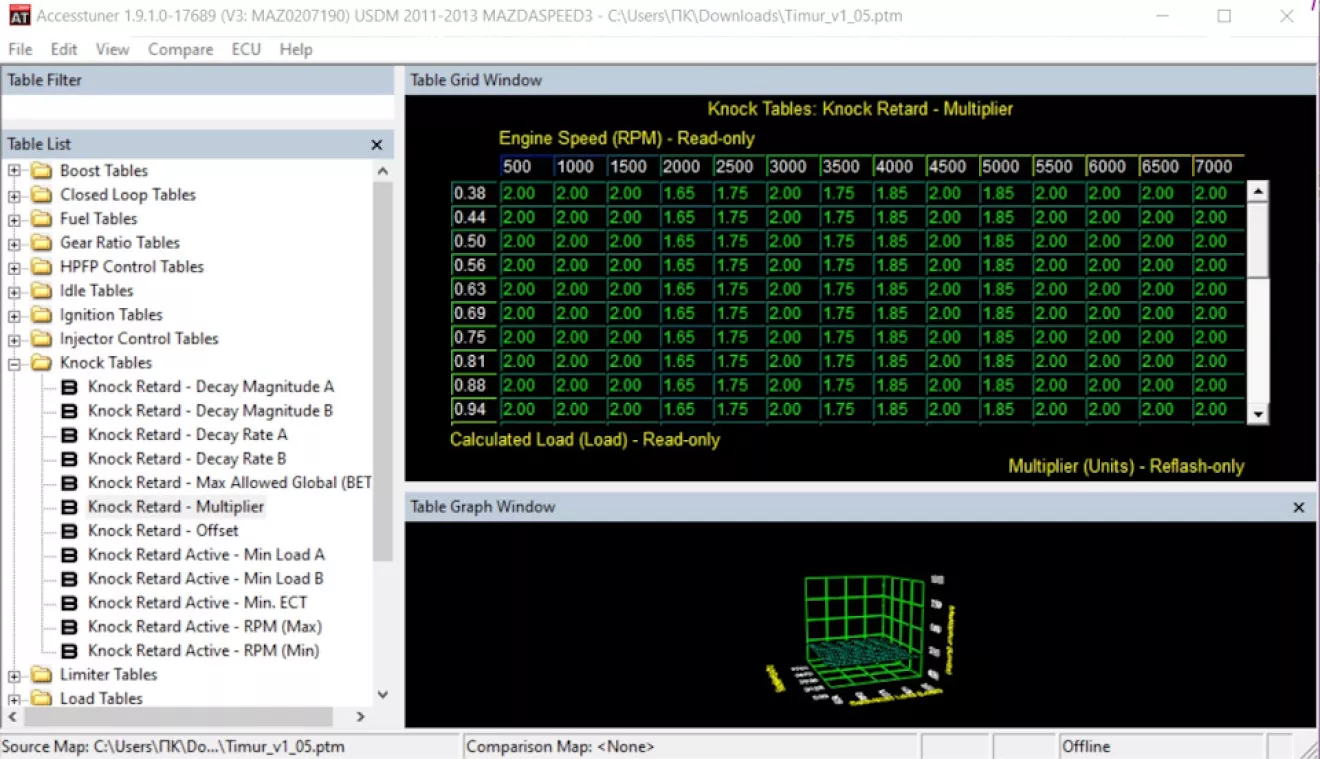Expand the HPFP Control Tables node

[15, 268]
